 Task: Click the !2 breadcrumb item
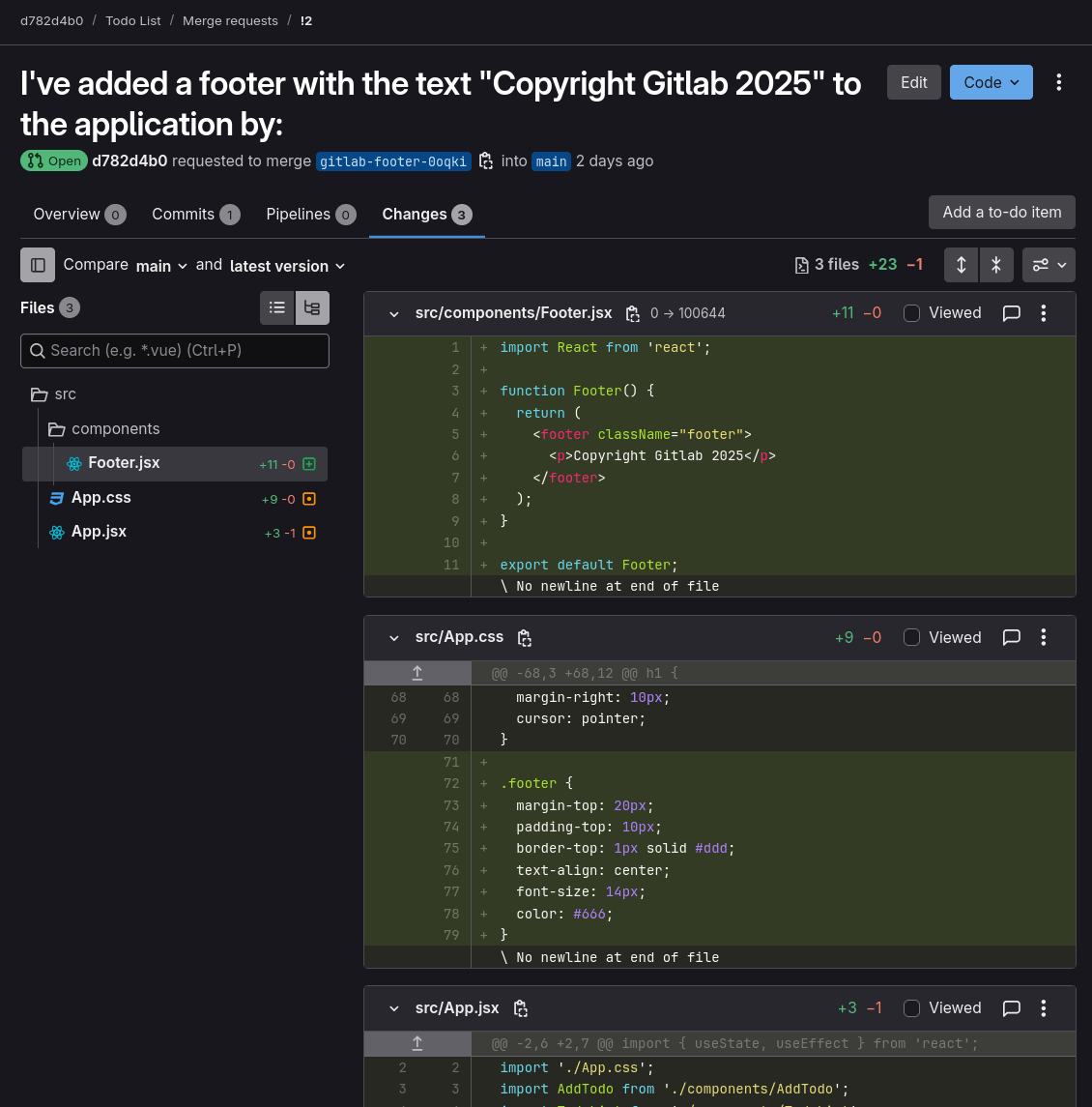[x=306, y=21]
